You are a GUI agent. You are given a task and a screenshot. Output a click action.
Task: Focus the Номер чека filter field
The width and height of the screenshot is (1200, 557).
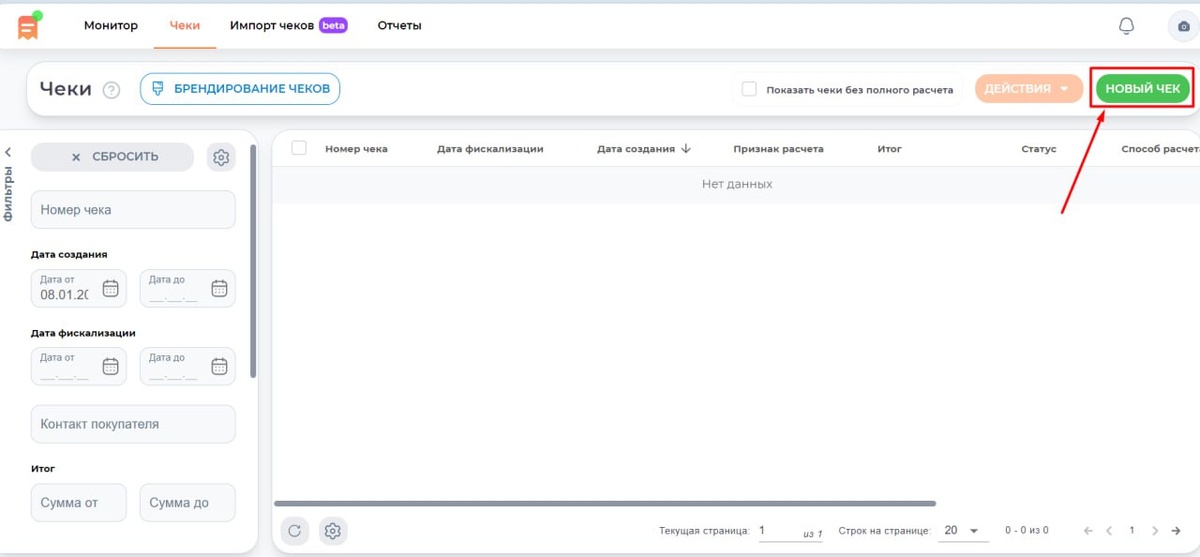pos(133,210)
